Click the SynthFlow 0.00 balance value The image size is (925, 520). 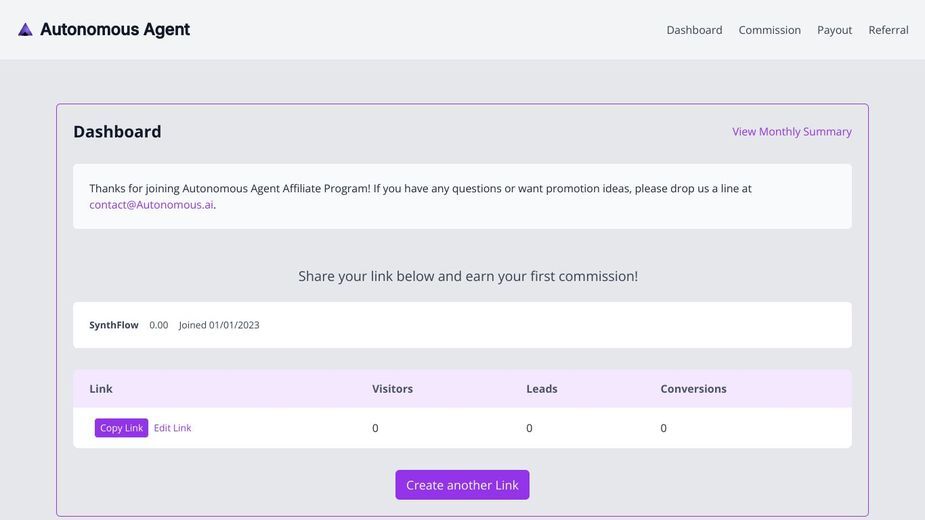click(x=159, y=325)
